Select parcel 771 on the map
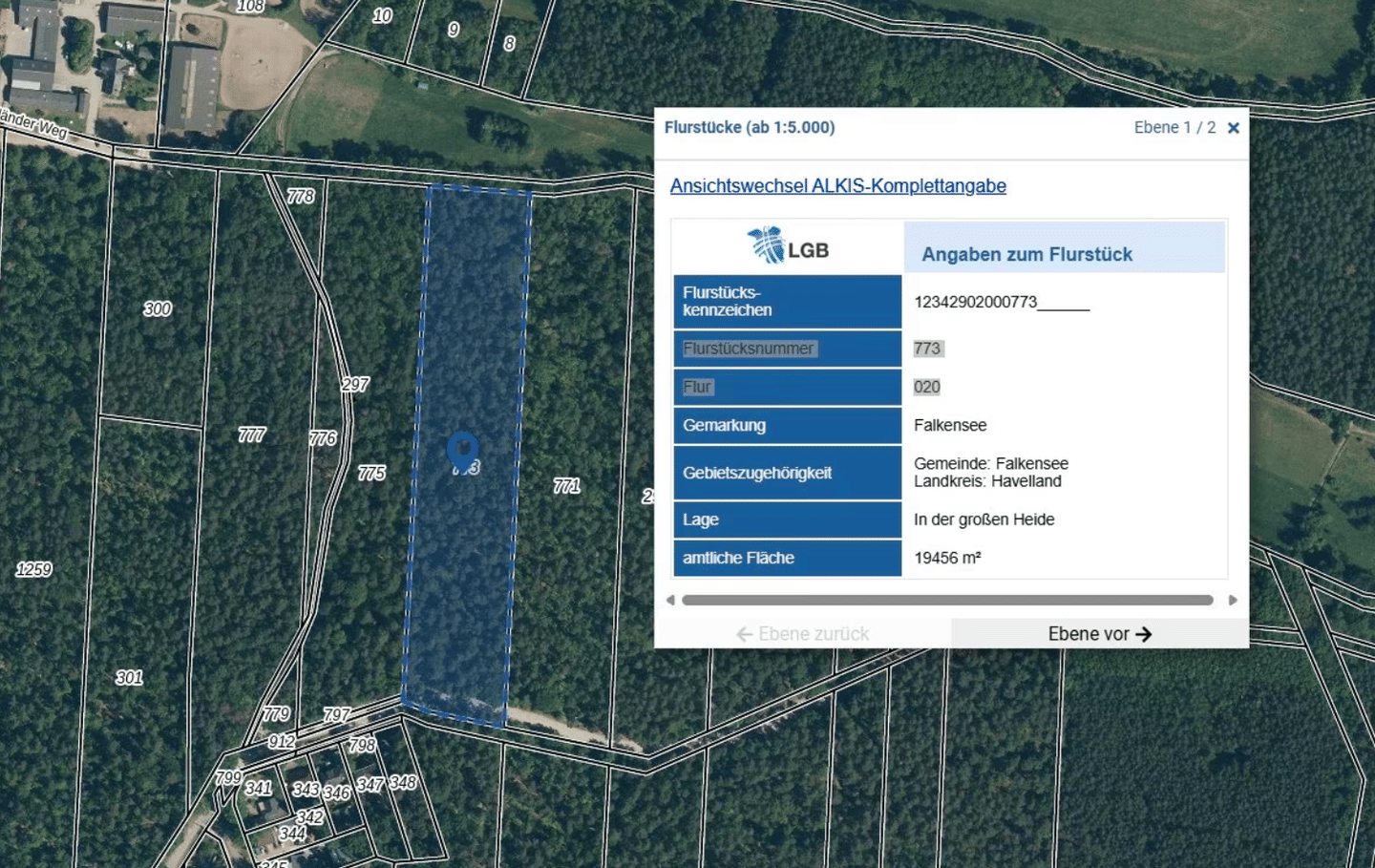 [566, 486]
